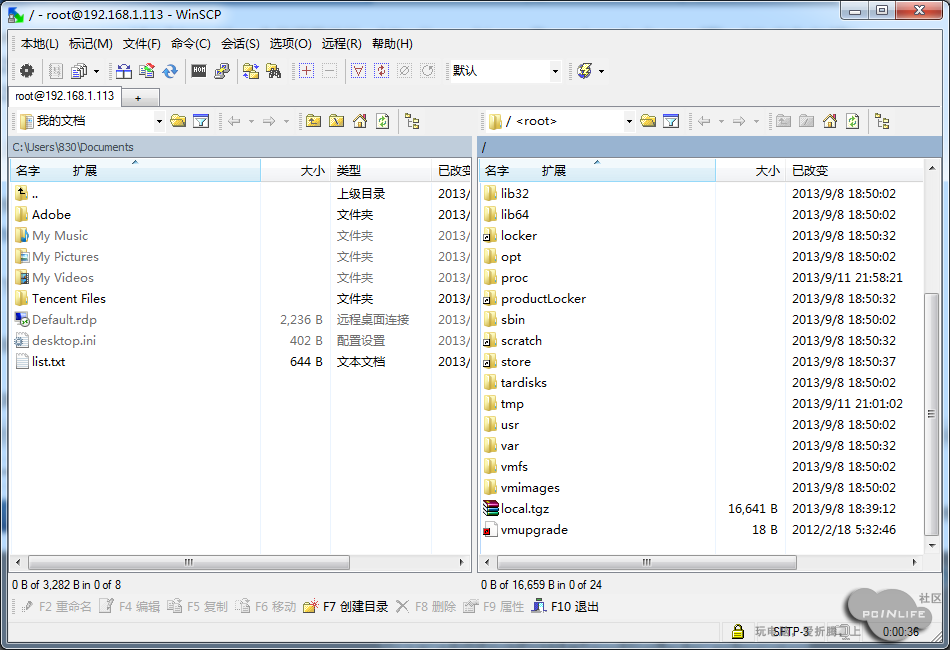
Task: Open the / <root> remote directory dropdown
Action: click(629, 121)
